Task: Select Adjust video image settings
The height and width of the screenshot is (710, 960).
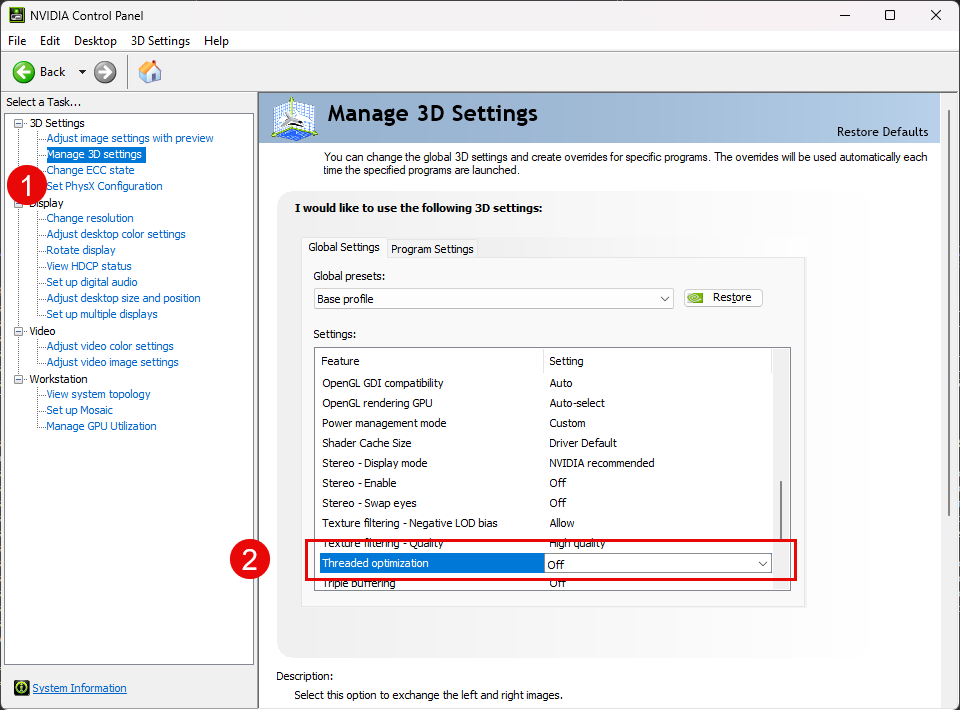Action: pos(113,362)
